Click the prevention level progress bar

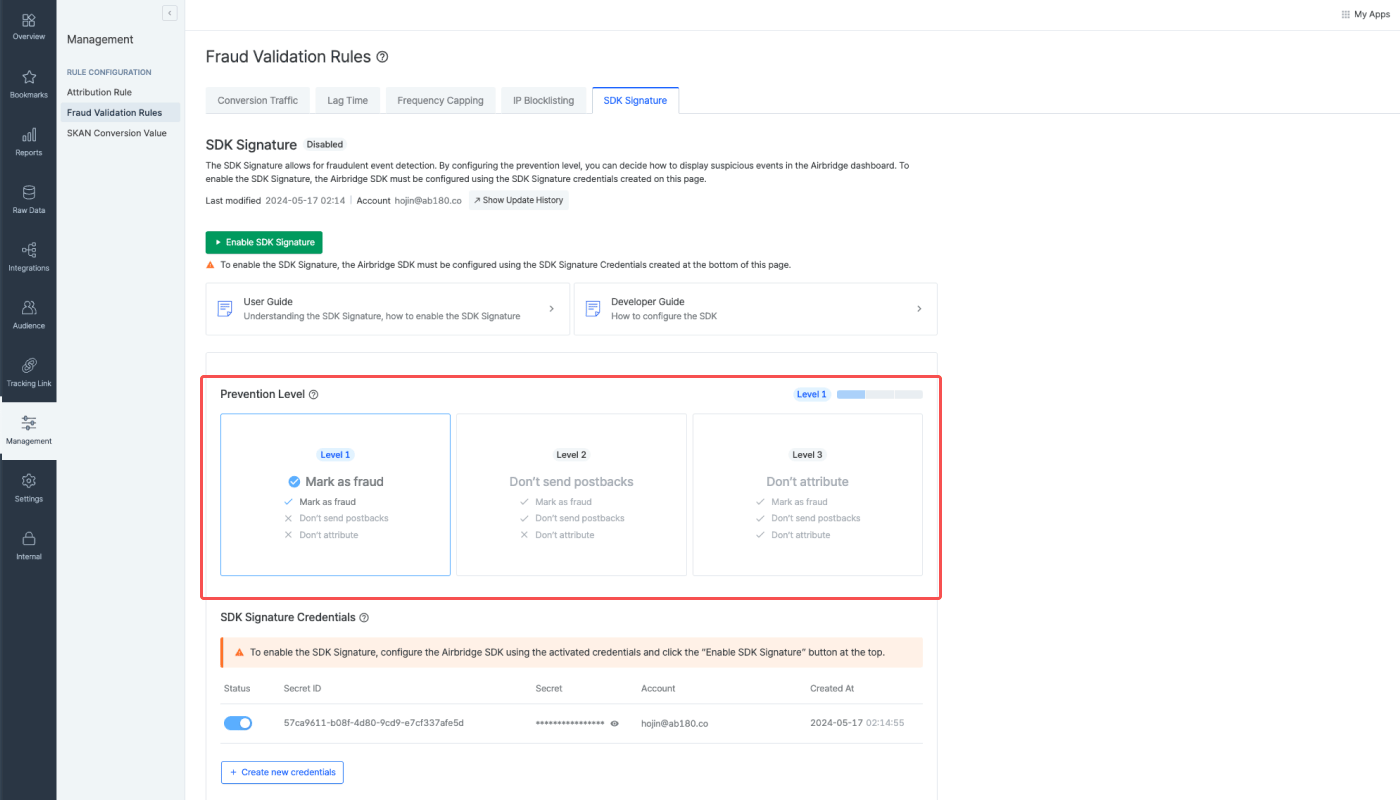point(879,395)
